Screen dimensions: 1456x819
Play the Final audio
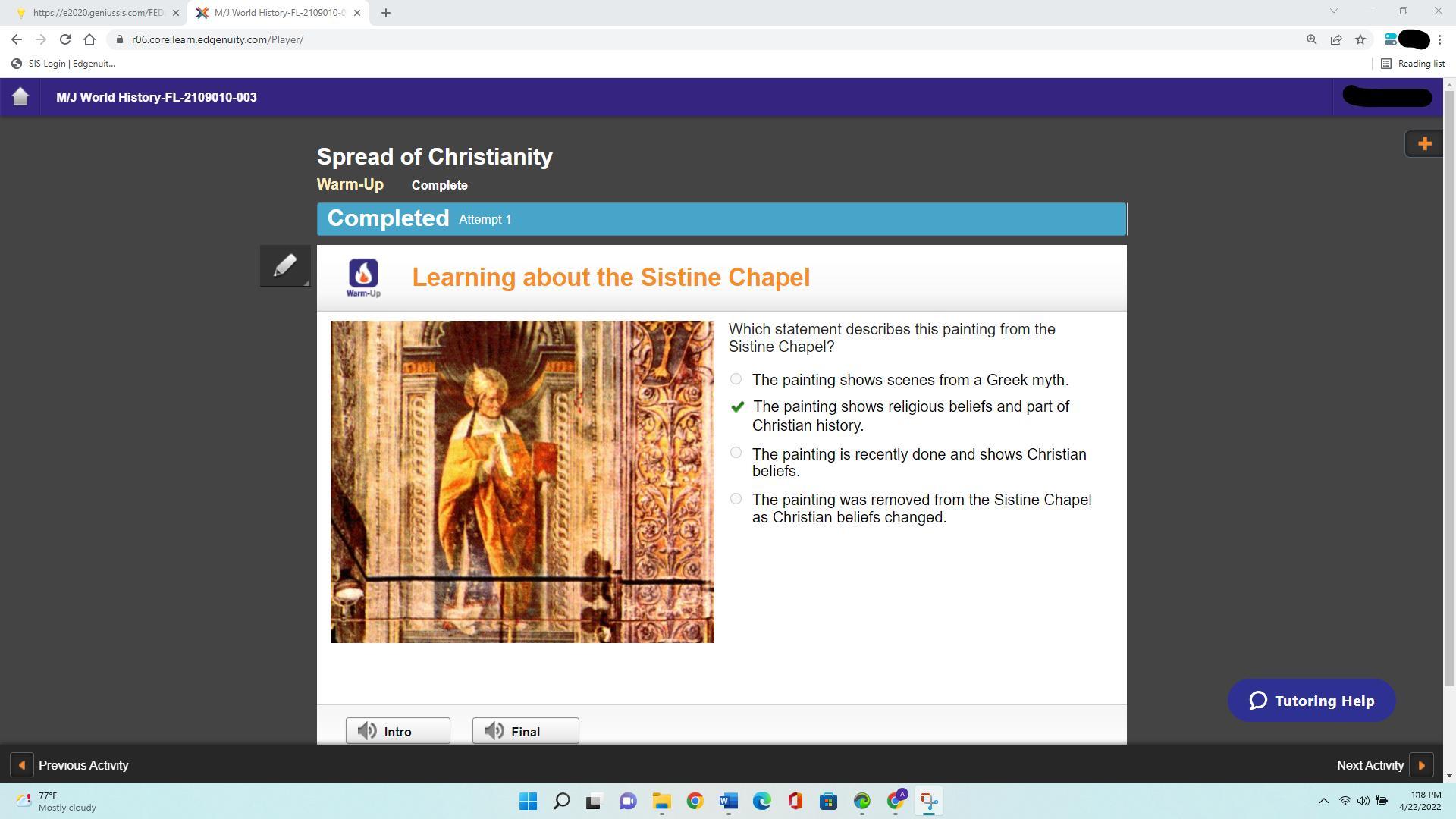click(526, 731)
